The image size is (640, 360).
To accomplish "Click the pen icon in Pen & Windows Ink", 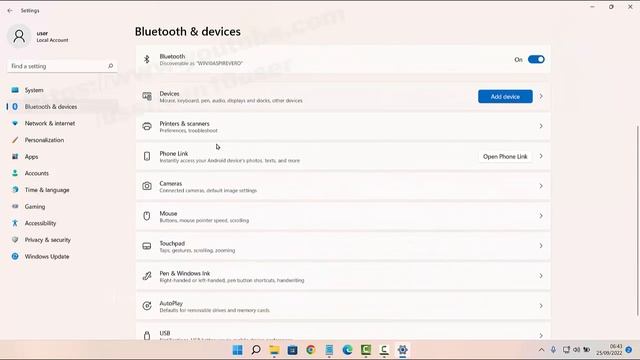I will (x=147, y=276).
